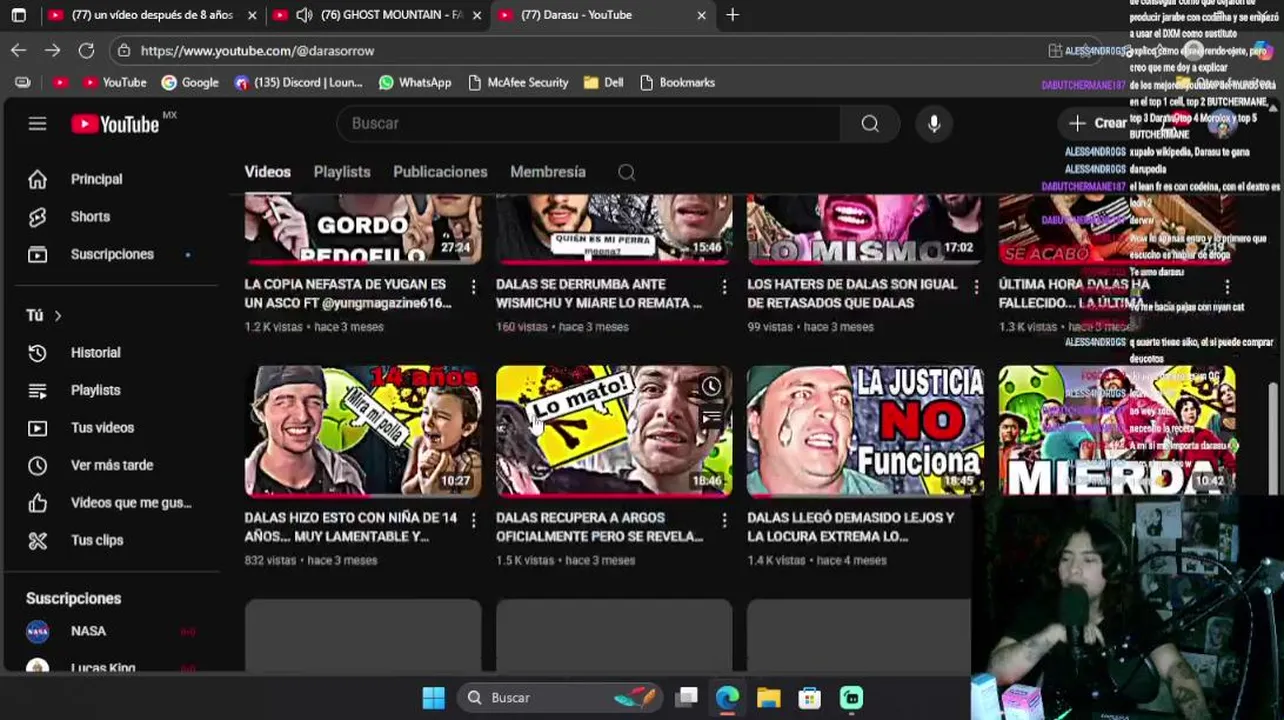Open the ÚLTIMA HORA DALAS HA FALLECIDO title

click(x=1074, y=294)
